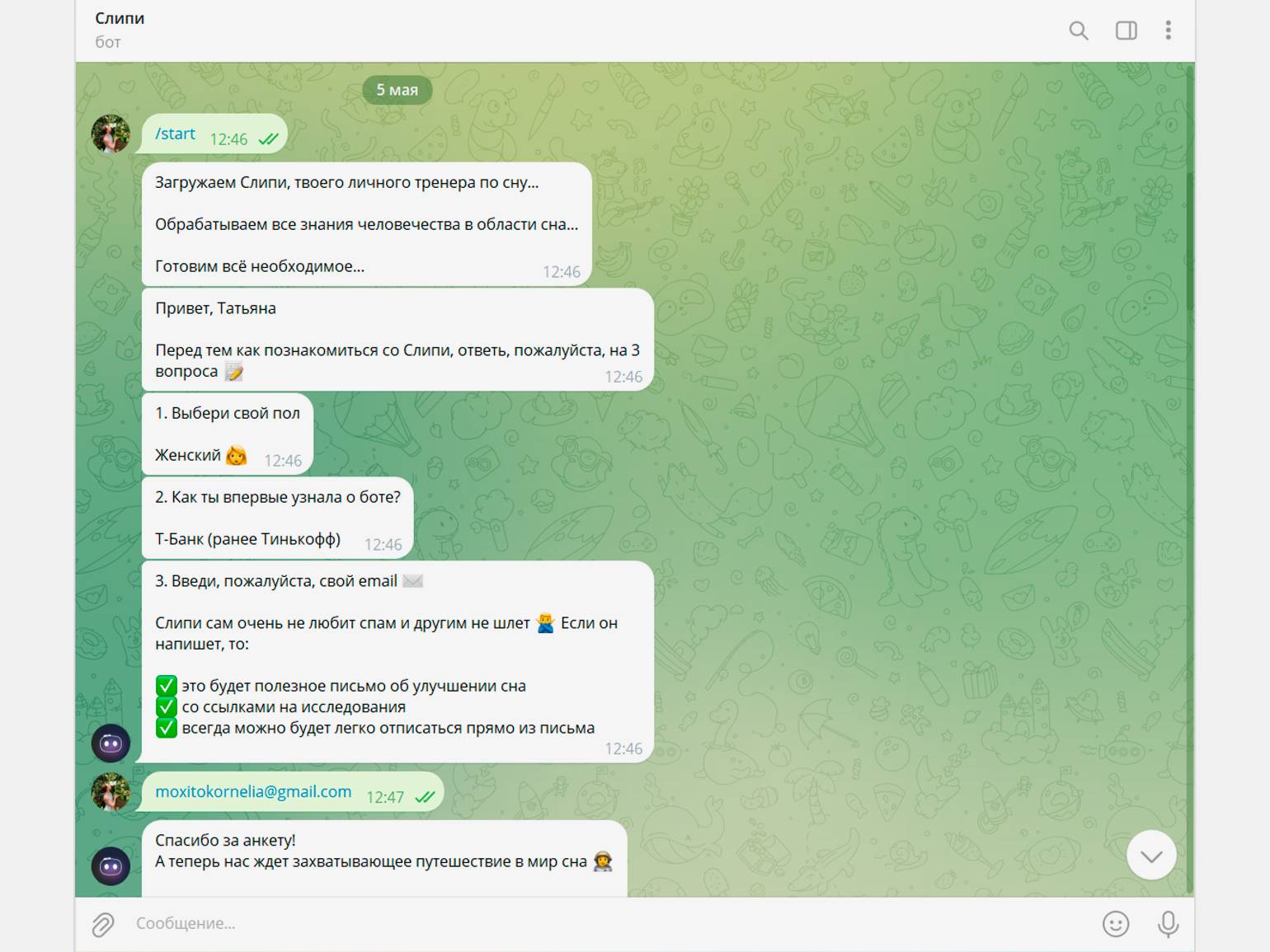Click the 5 мая date badge
The width and height of the screenshot is (1270, 952).
coord(397,90)
